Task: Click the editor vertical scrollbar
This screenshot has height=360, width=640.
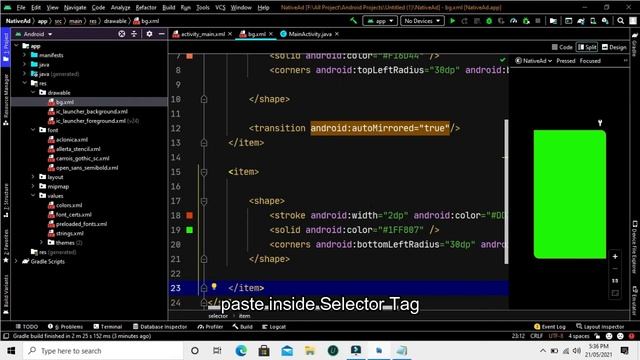Action: click(x=506, y=192)
